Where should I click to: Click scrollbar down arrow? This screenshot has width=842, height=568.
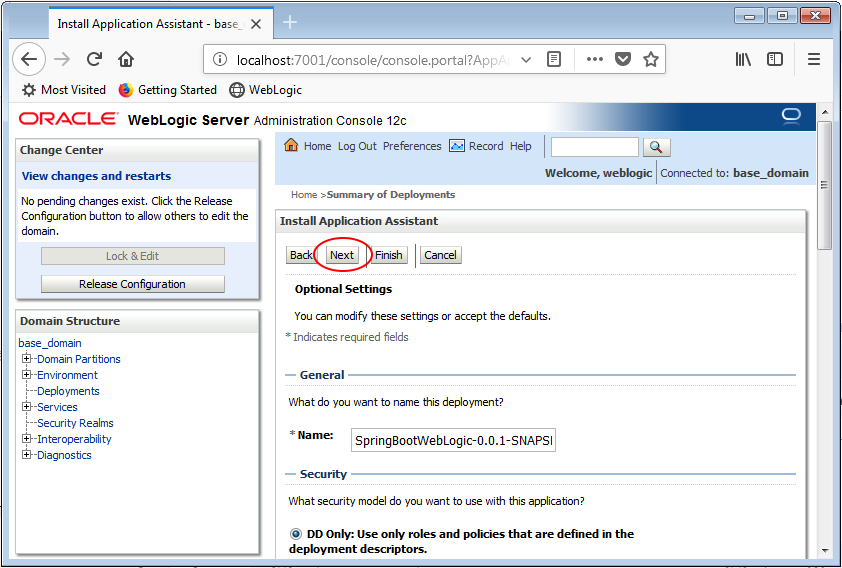click(x=824, y=550)
